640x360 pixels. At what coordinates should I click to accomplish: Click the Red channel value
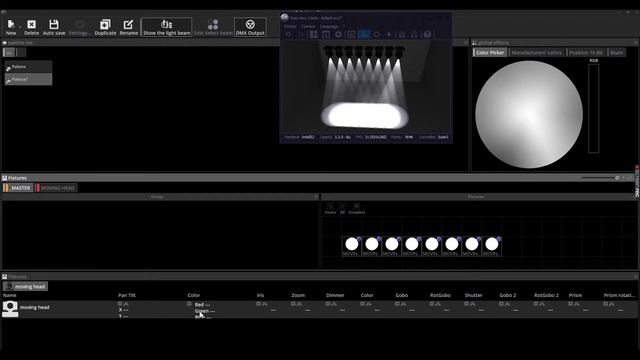pos(202,304)
